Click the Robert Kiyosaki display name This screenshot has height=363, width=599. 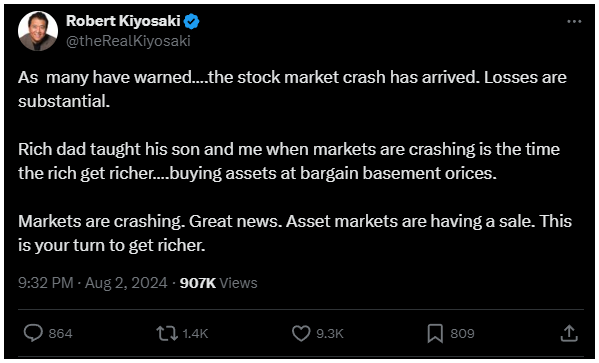coord(123,22)
